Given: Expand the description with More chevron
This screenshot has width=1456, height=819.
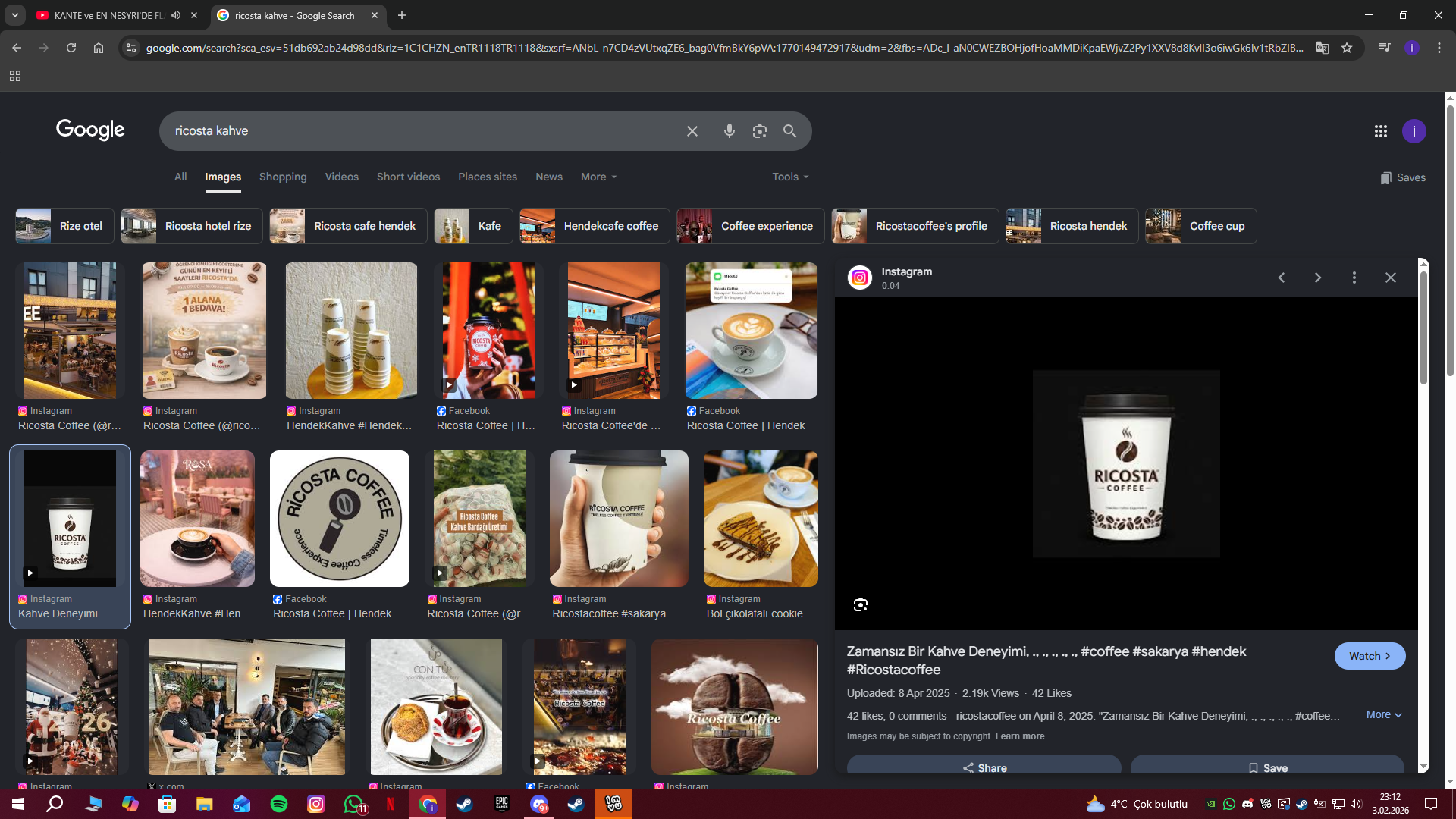Looking at the screenshot, I should 1384,714.
